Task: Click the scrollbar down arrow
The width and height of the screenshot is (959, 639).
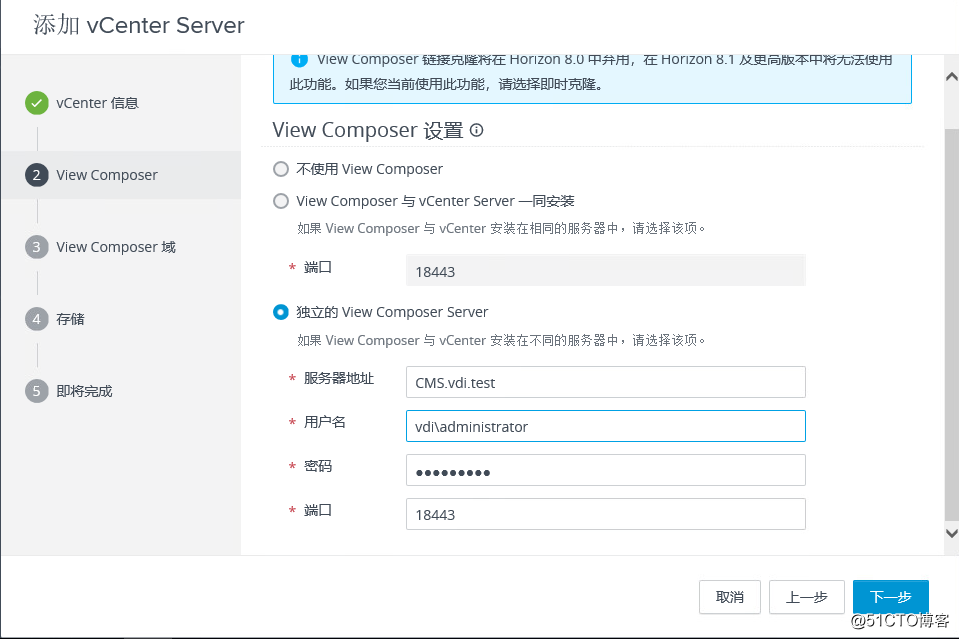Action: point(952,533)
